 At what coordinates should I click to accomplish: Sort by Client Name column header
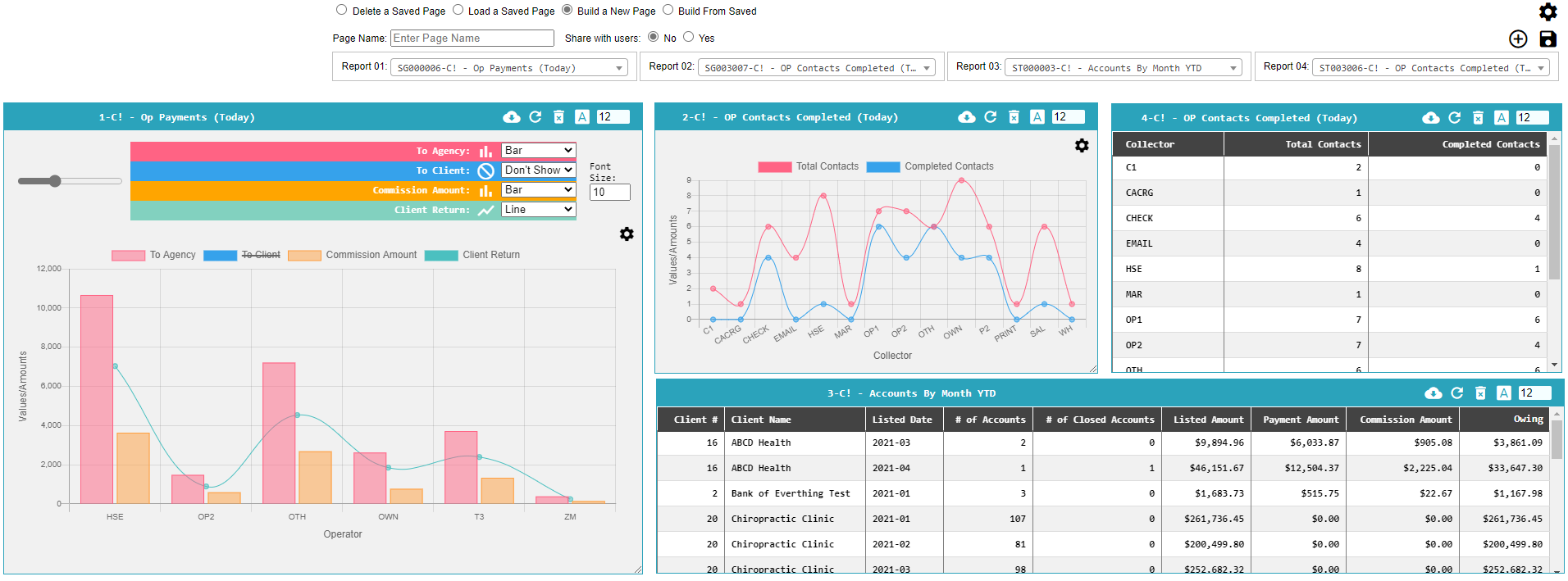pyautogui.click(x=795, y=420)
